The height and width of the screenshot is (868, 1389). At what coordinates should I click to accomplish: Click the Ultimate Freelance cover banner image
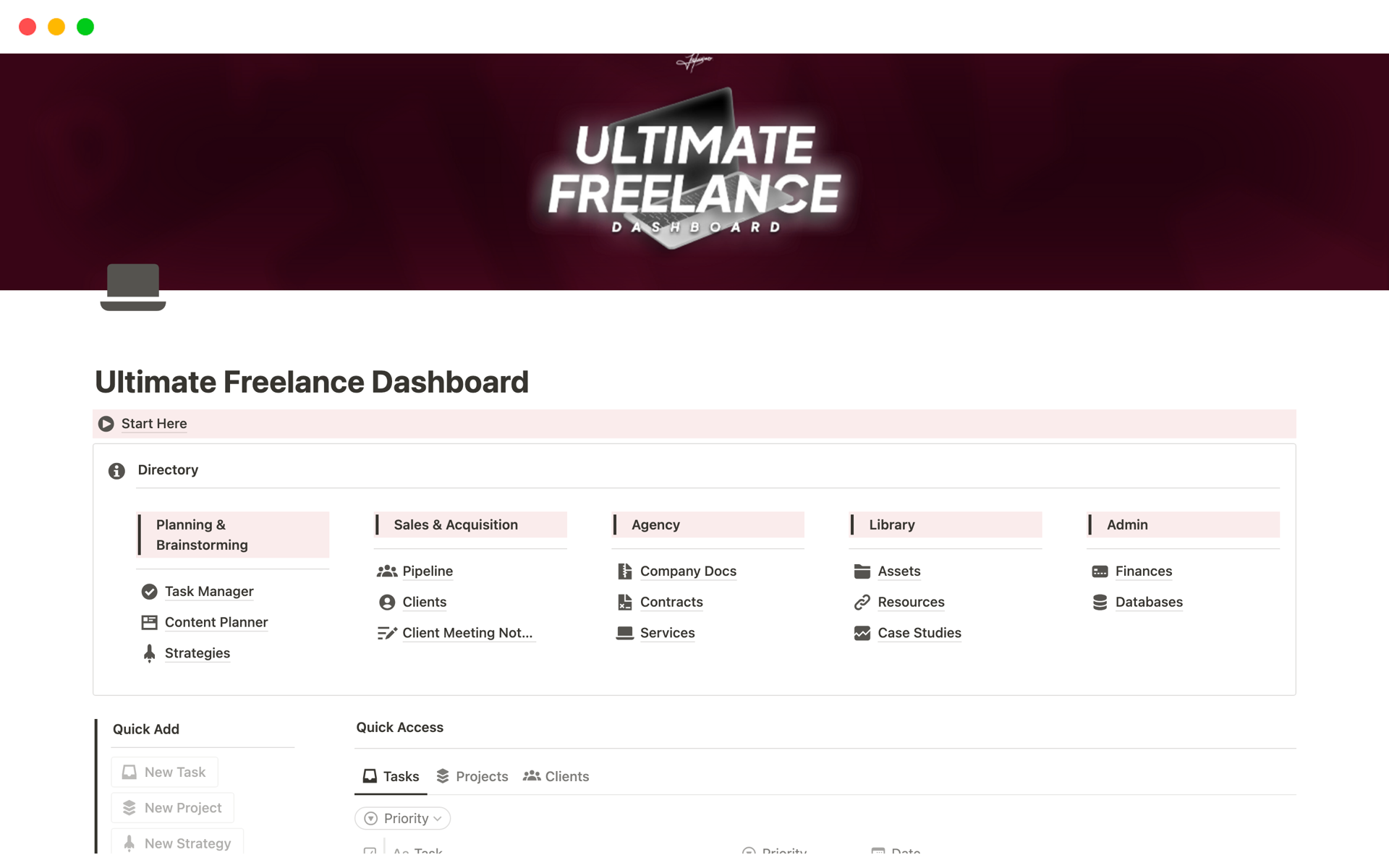[x=694, y=172]
